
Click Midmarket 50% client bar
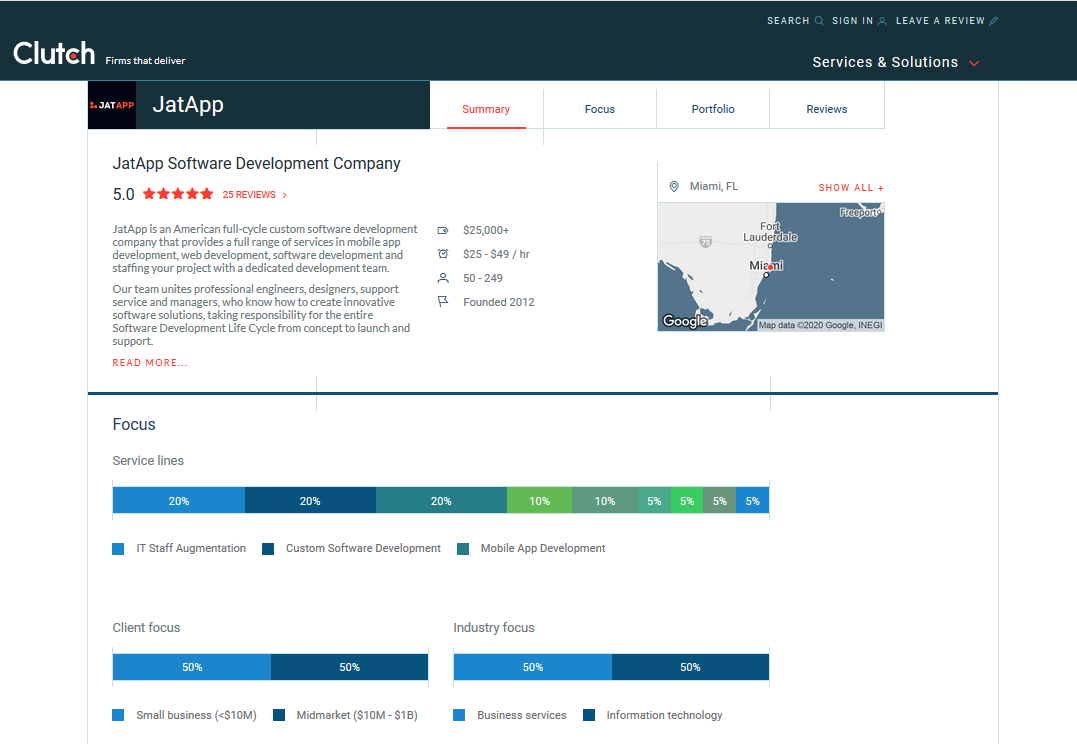(350, 667)
